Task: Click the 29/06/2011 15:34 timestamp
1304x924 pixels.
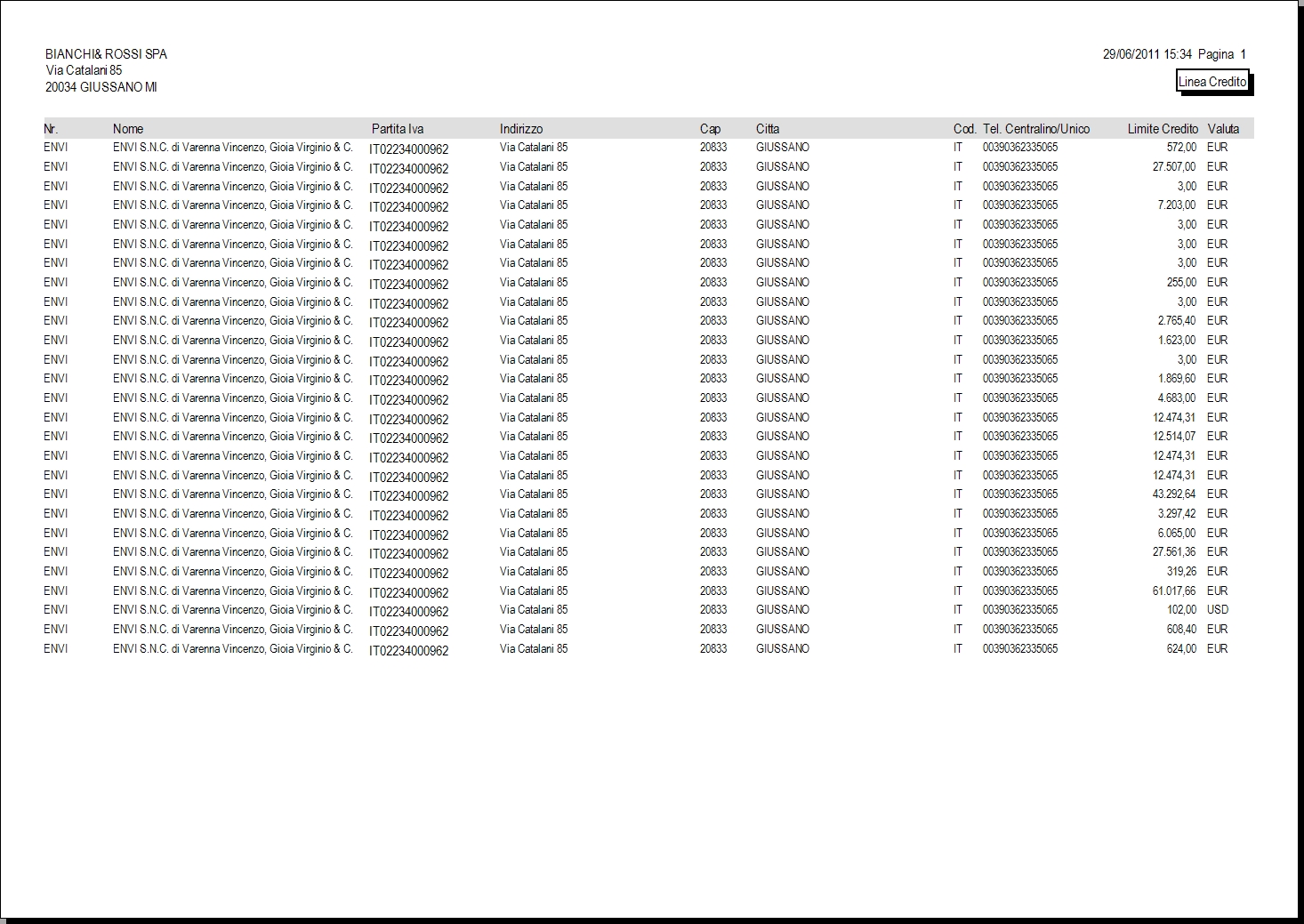Action: pos(1147,54)
